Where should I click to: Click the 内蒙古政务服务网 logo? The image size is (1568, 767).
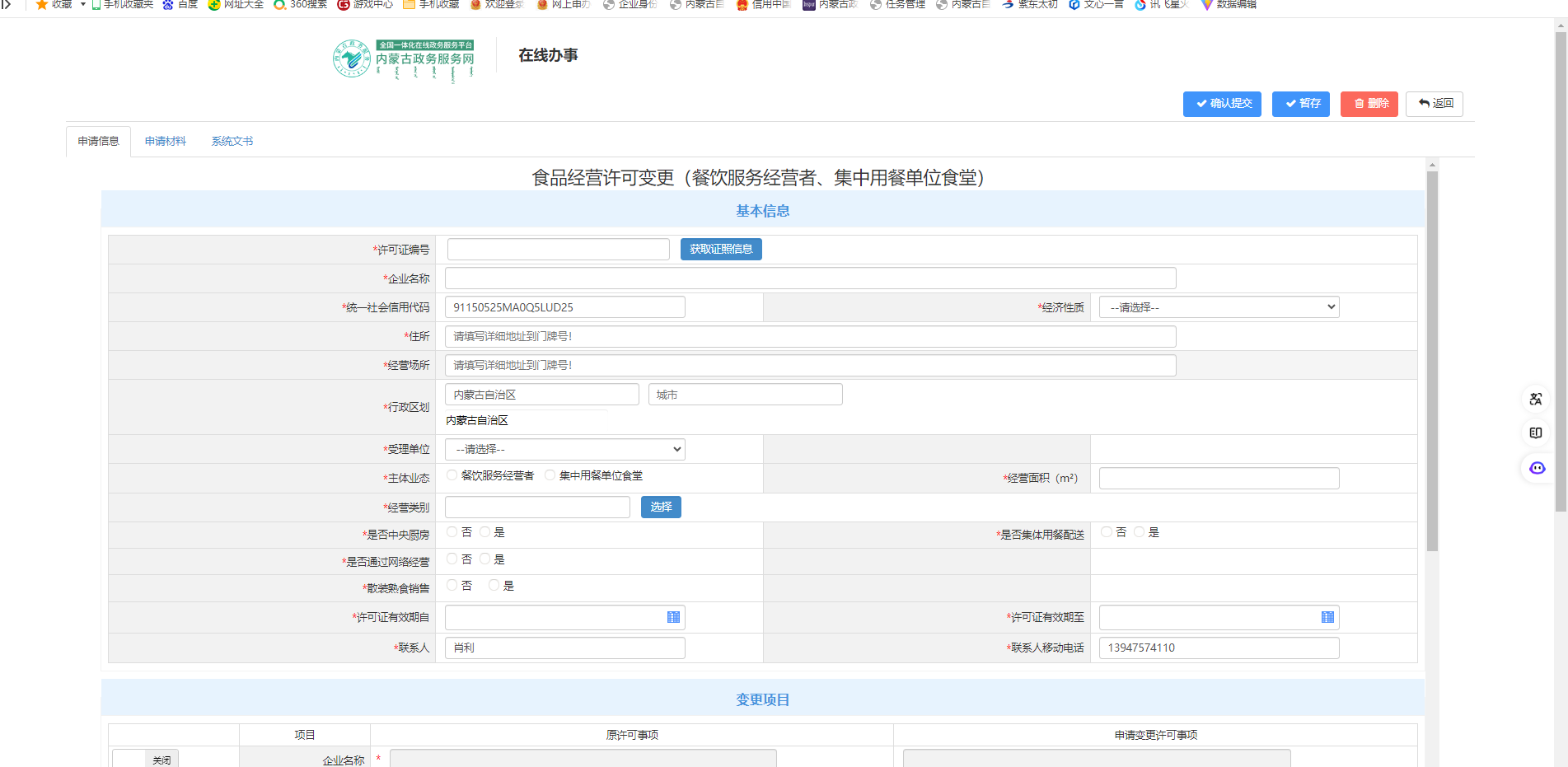(x=404, y=59)
